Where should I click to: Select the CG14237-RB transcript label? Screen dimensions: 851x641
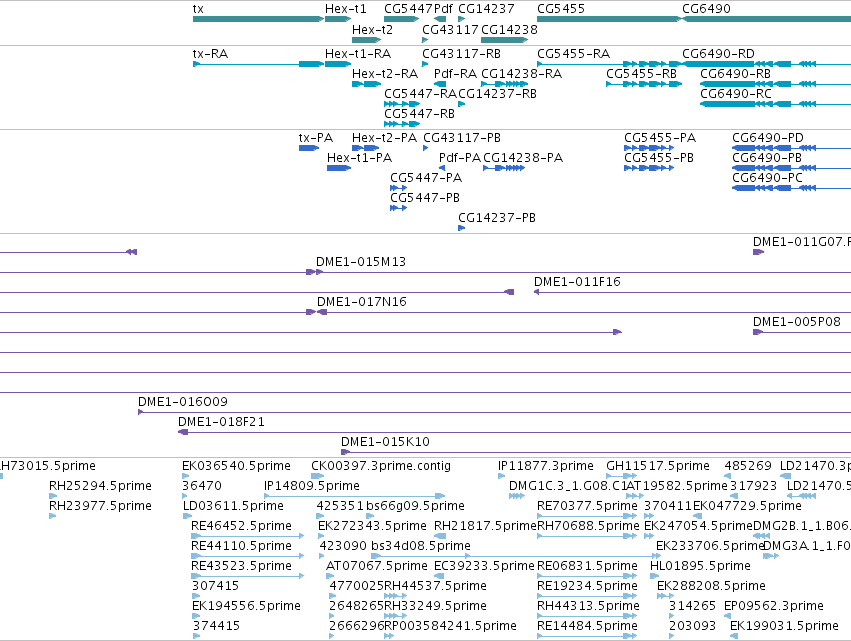tap(498, 94)
